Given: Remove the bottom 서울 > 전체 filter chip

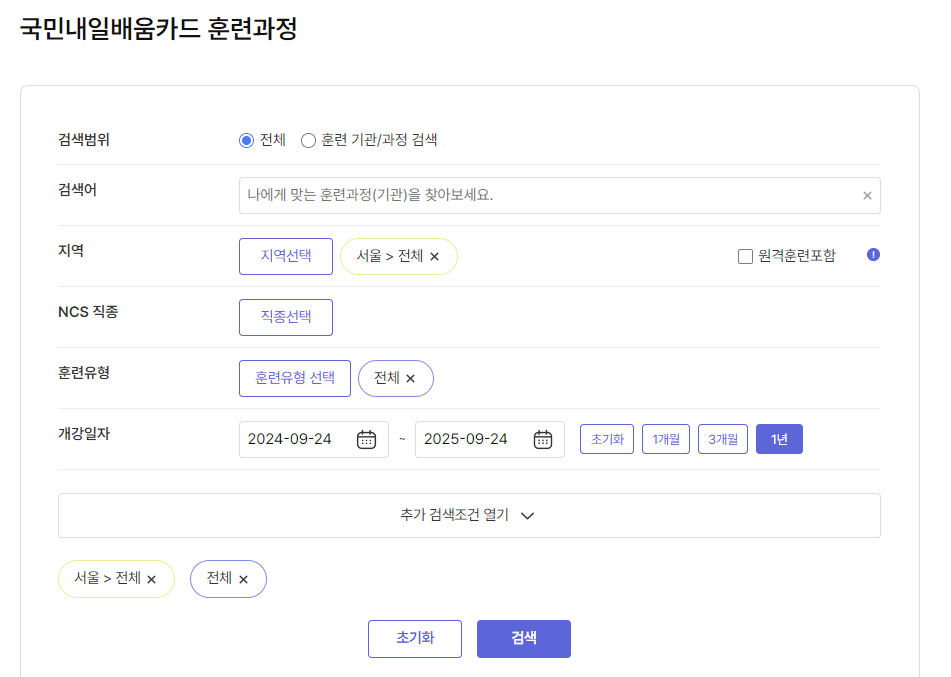Looking at the screenshot, I should [x=152, y=579].
